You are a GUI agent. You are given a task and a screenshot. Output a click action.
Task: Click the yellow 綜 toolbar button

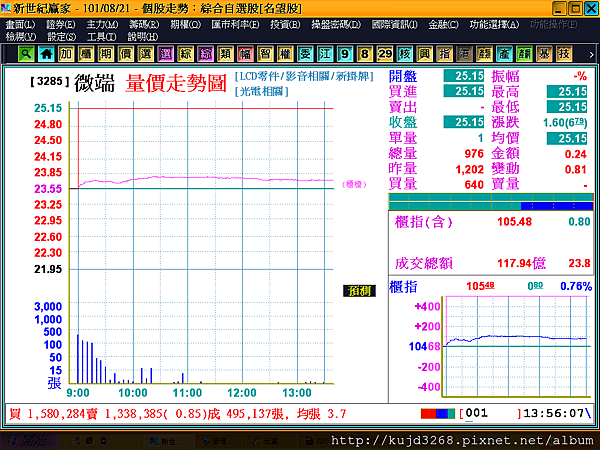point(186,54)
